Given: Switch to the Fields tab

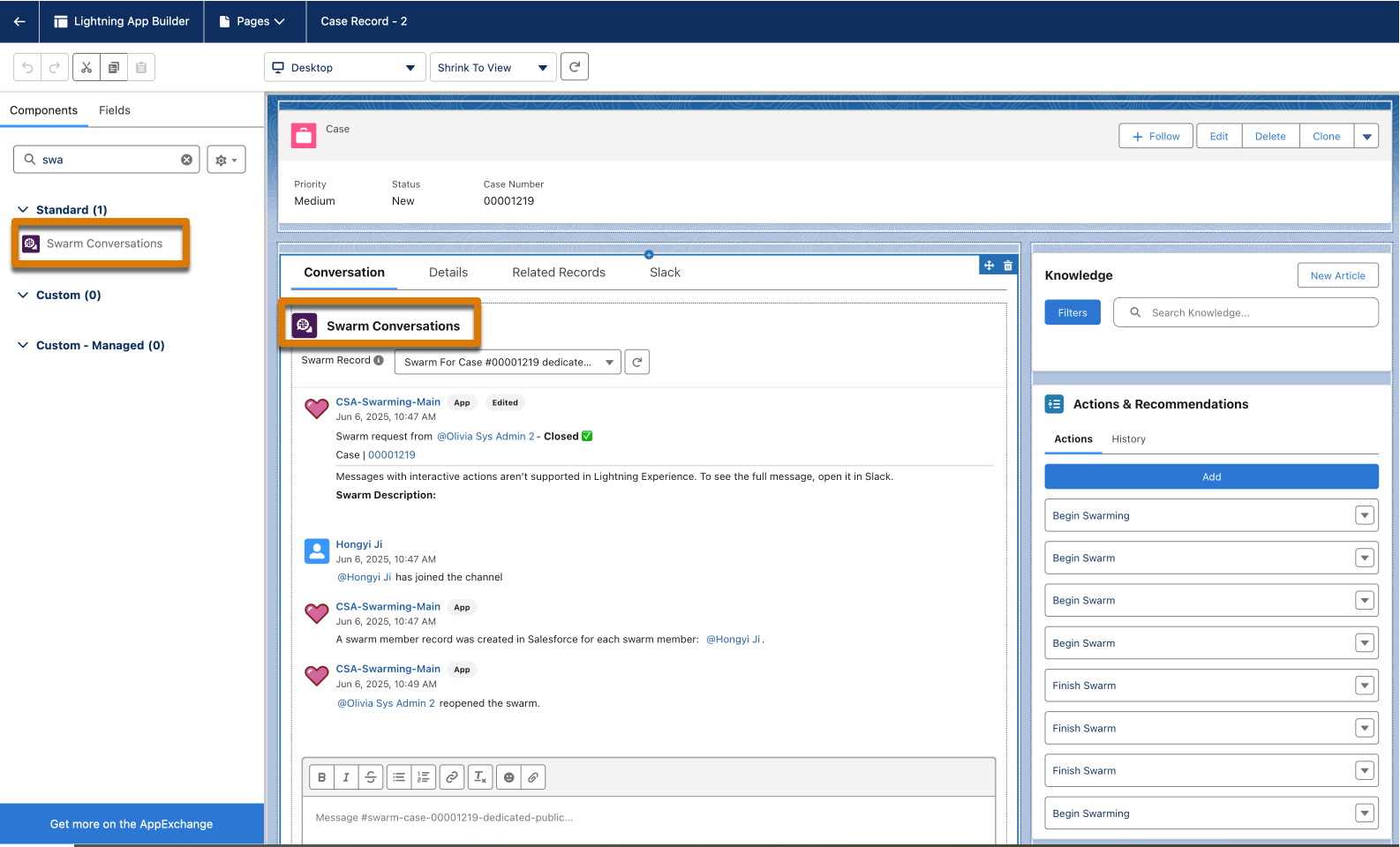Looking at the screenshot, I should coord(115,110).
